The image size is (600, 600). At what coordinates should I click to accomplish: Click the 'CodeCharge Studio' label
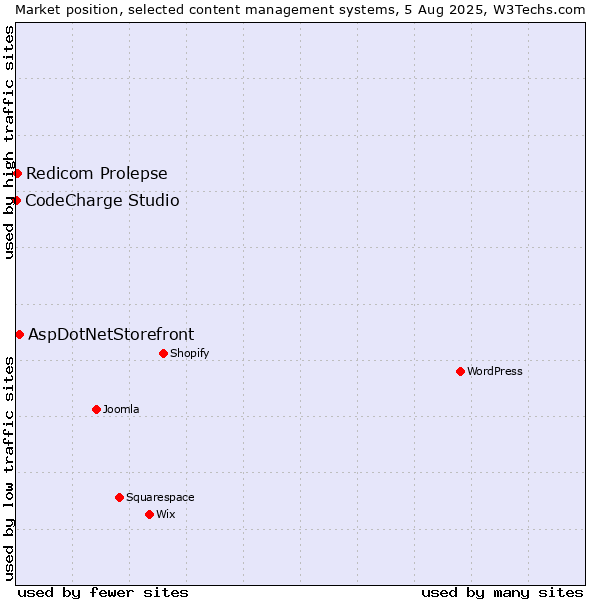(102, 201)
